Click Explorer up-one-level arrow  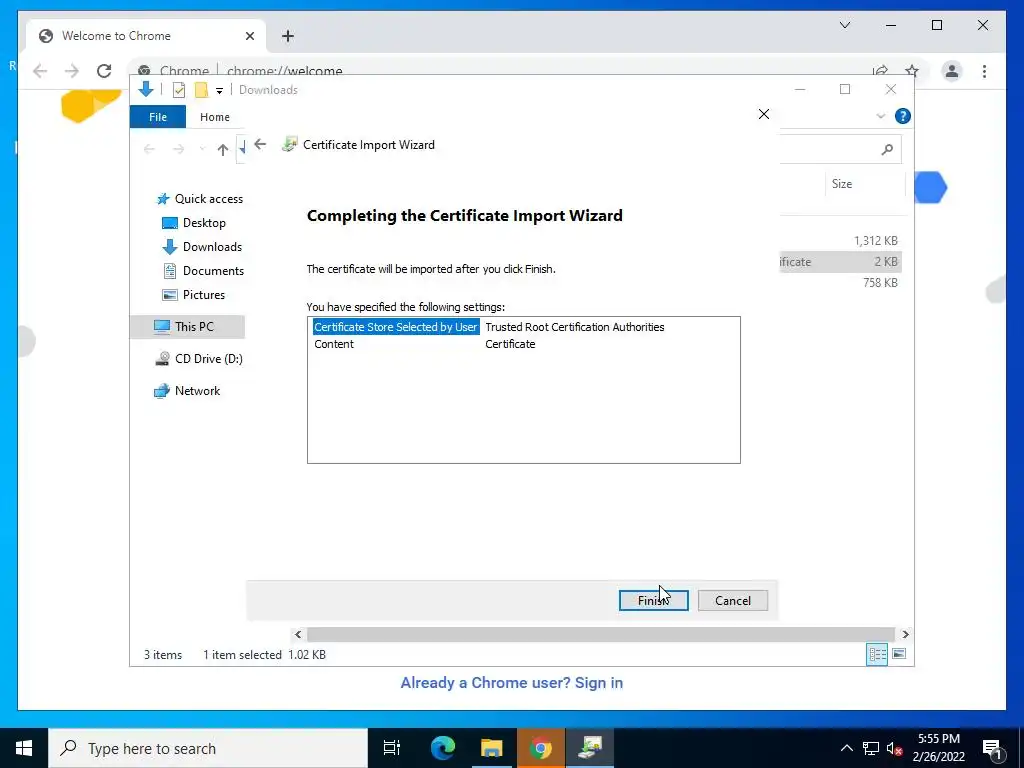223,150
